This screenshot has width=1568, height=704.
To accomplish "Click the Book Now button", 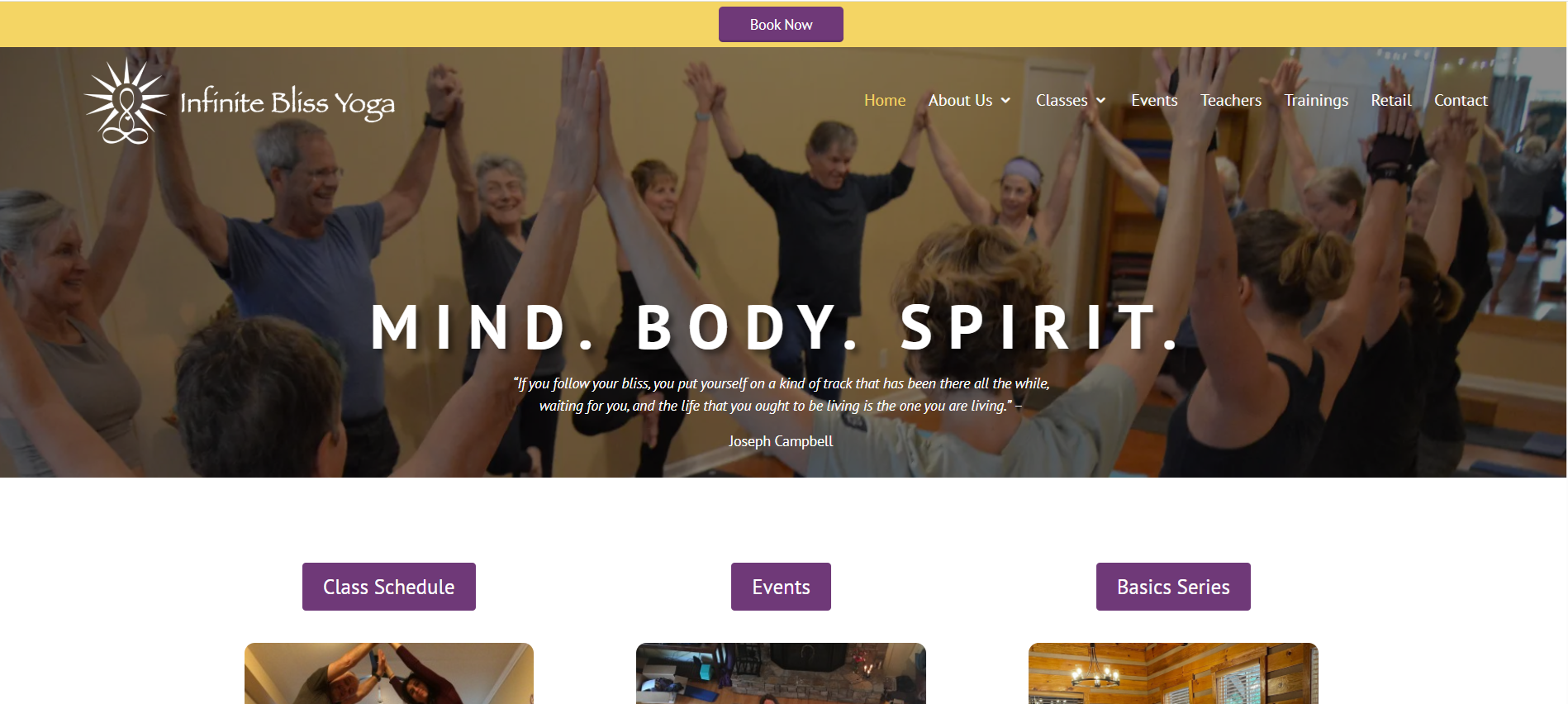I will click(781, 24).
